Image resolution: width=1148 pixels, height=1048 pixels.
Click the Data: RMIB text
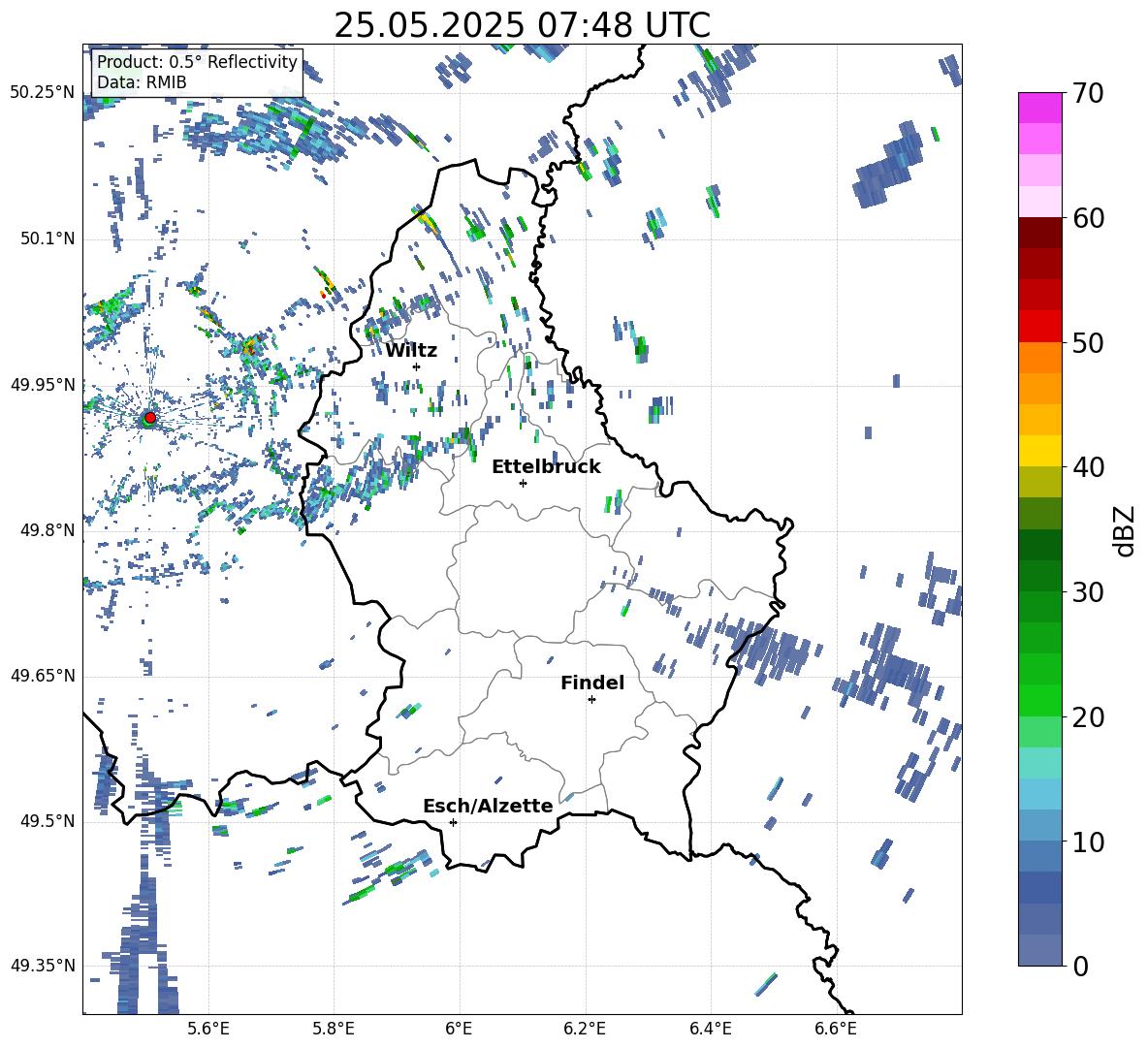click(142, 82)
